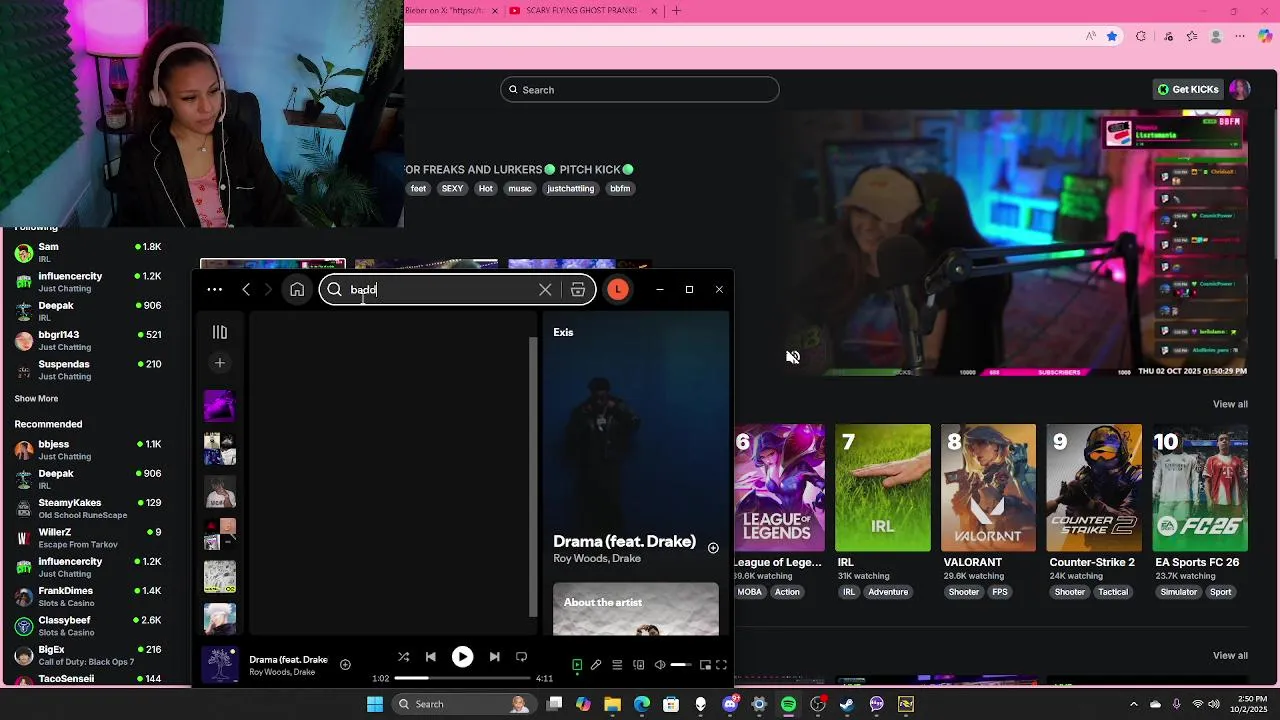This screenshot has height=720, width=1280.
Task: Open Spotify mini player
Action: (705, 665)
